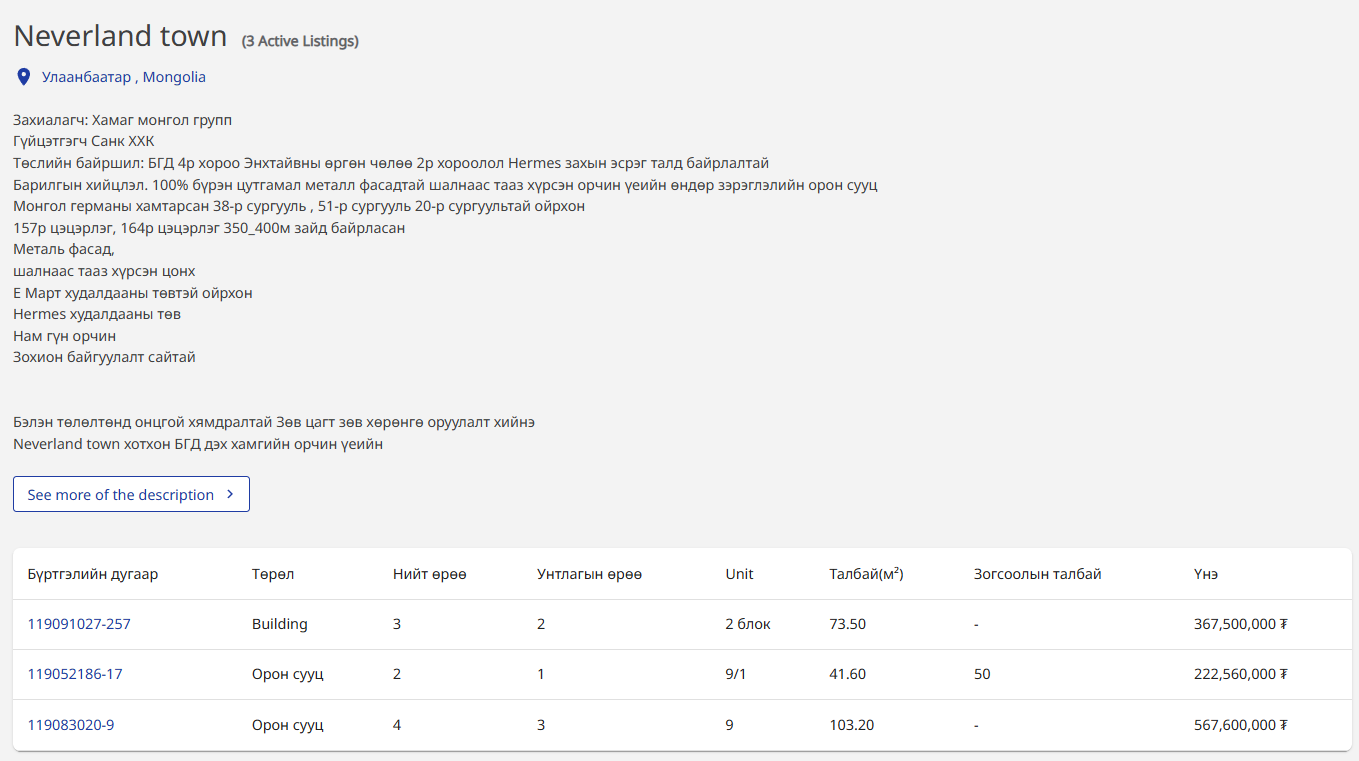
Task: Open listing 119091027-257
Action: tap(79, 624)
